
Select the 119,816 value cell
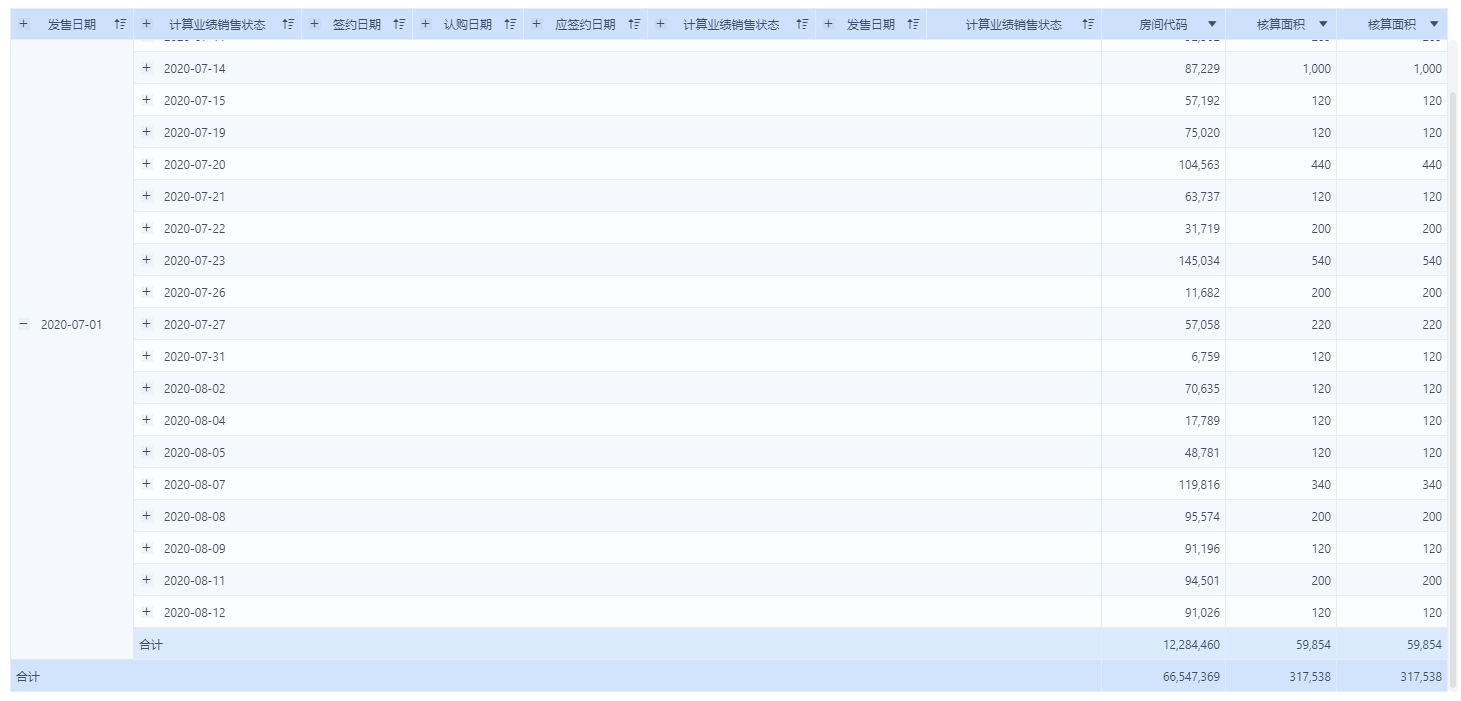(x=1164, y=484)
